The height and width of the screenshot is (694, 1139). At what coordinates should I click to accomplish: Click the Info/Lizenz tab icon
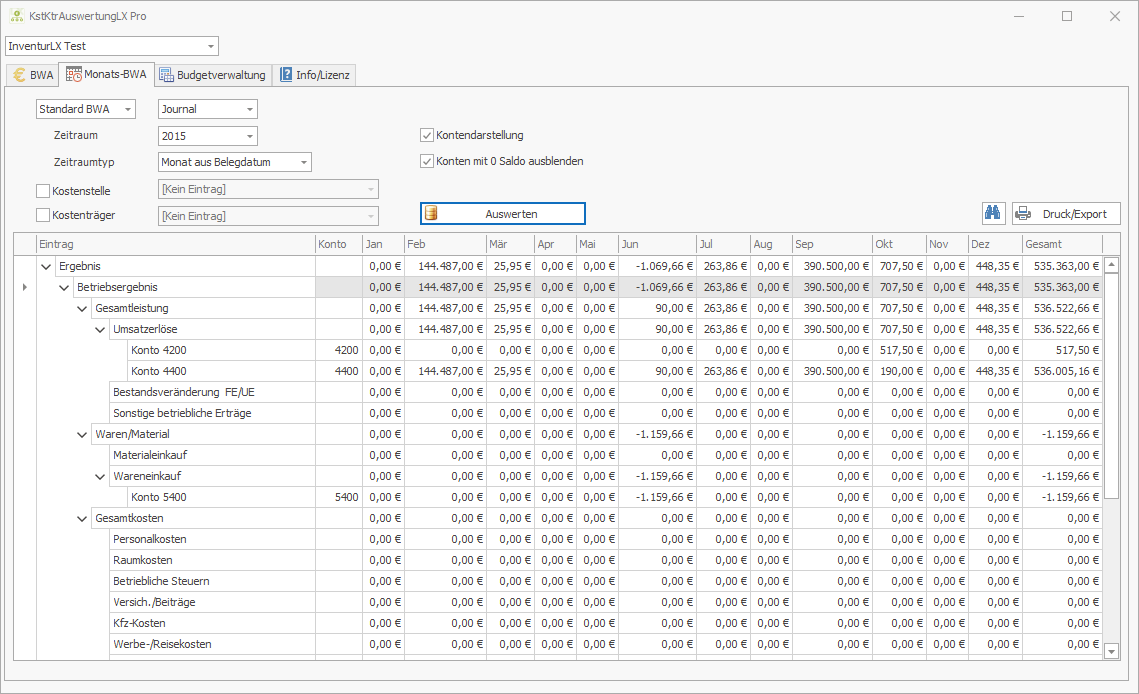point(286,75)
